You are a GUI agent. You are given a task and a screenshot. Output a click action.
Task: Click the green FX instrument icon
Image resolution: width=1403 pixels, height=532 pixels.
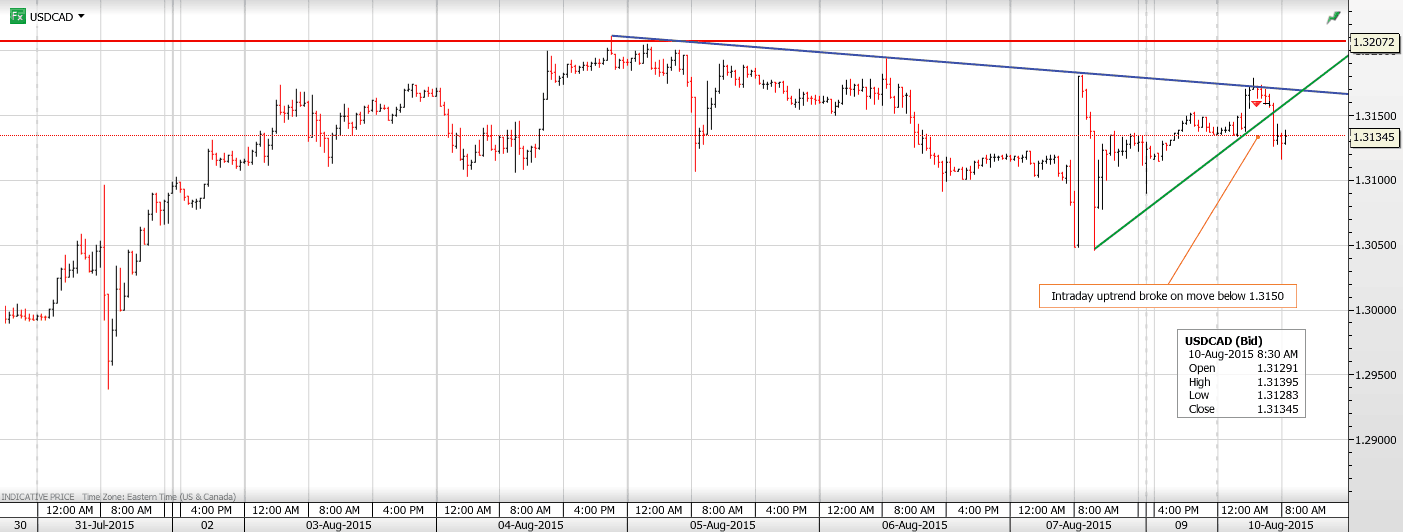click(x=17, y=16)
